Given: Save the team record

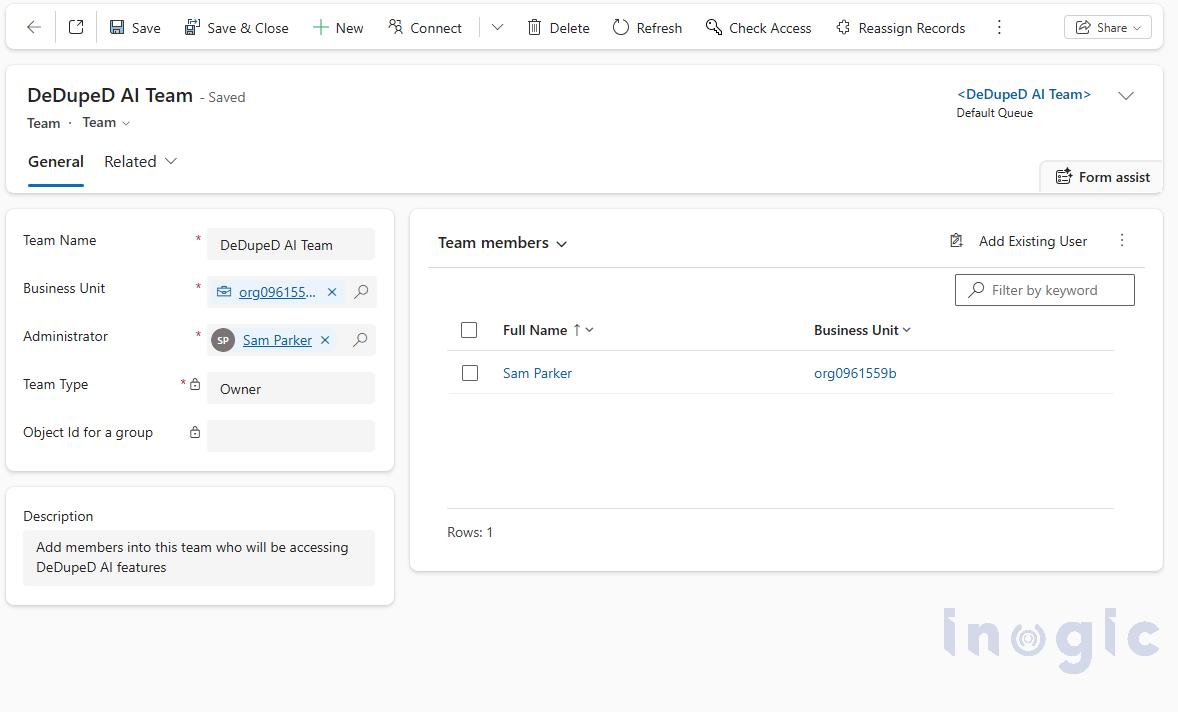Looking at the screenshot, I should (134, 28).
